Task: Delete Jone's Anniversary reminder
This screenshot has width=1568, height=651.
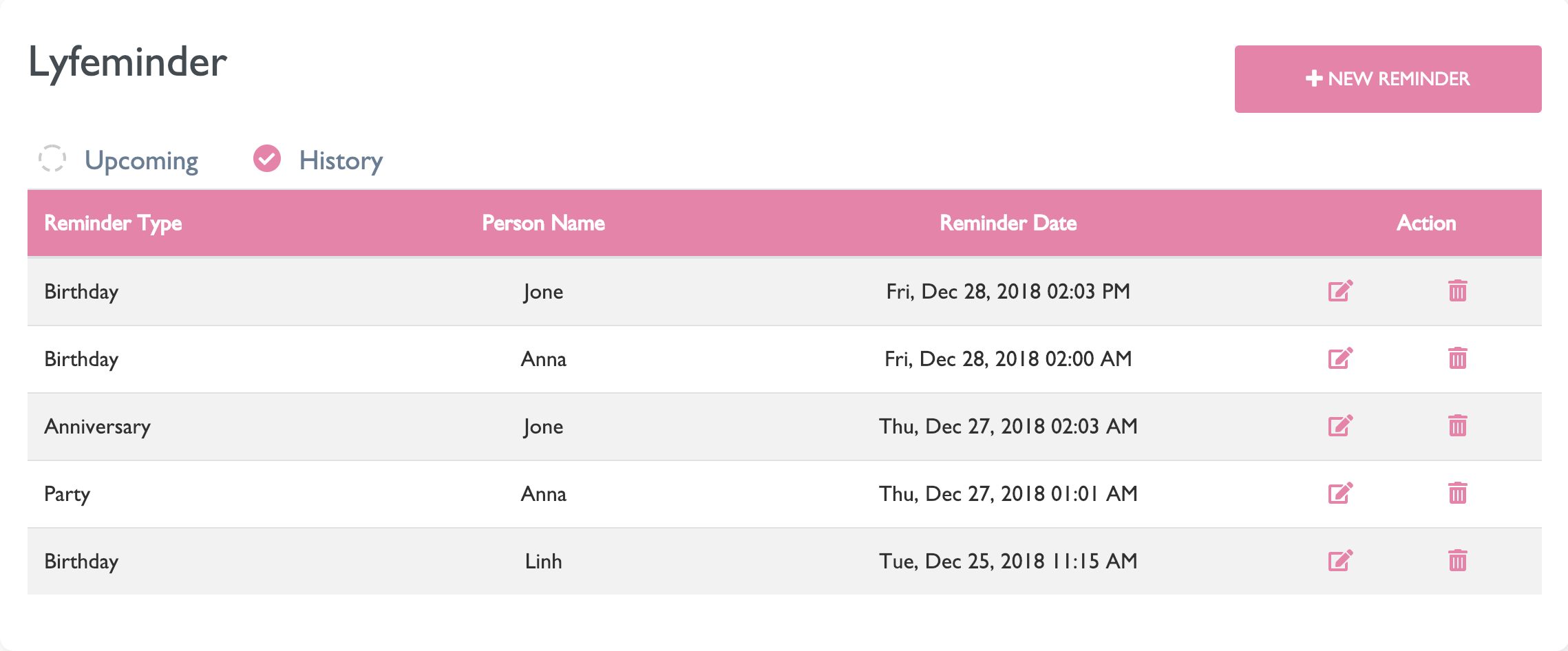Action: 1457,426
